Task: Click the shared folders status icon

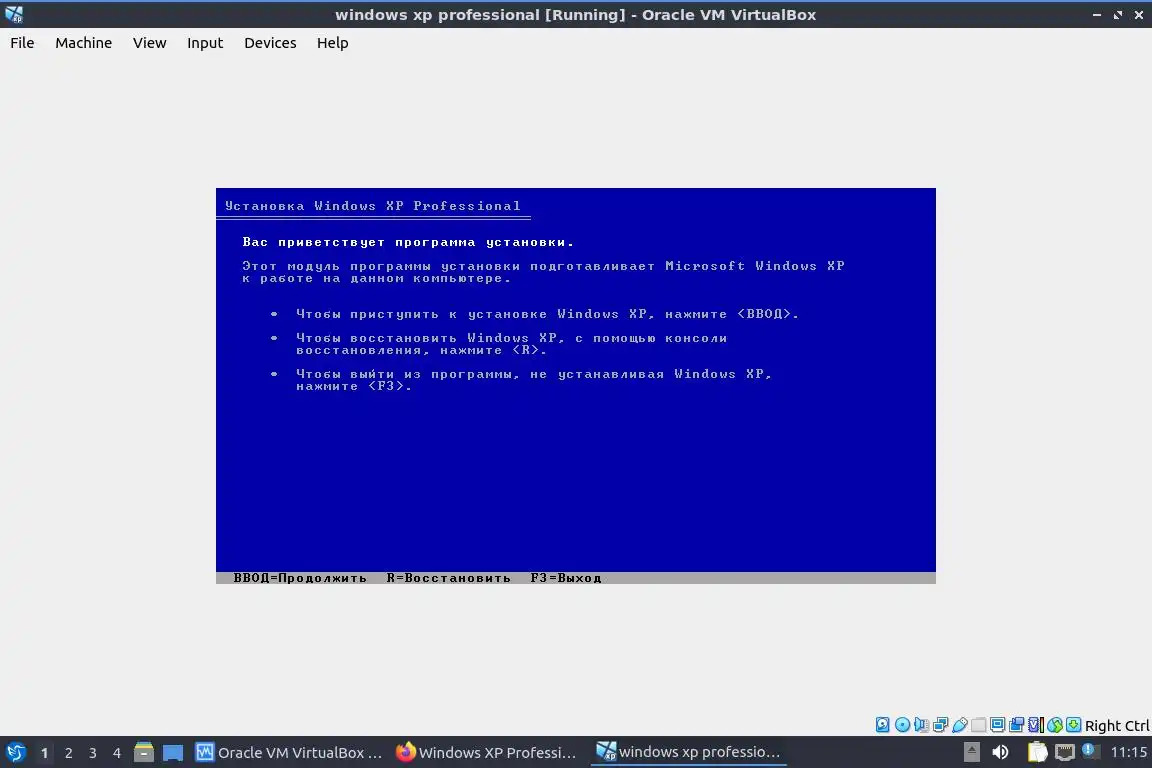Action: [979, 725]
